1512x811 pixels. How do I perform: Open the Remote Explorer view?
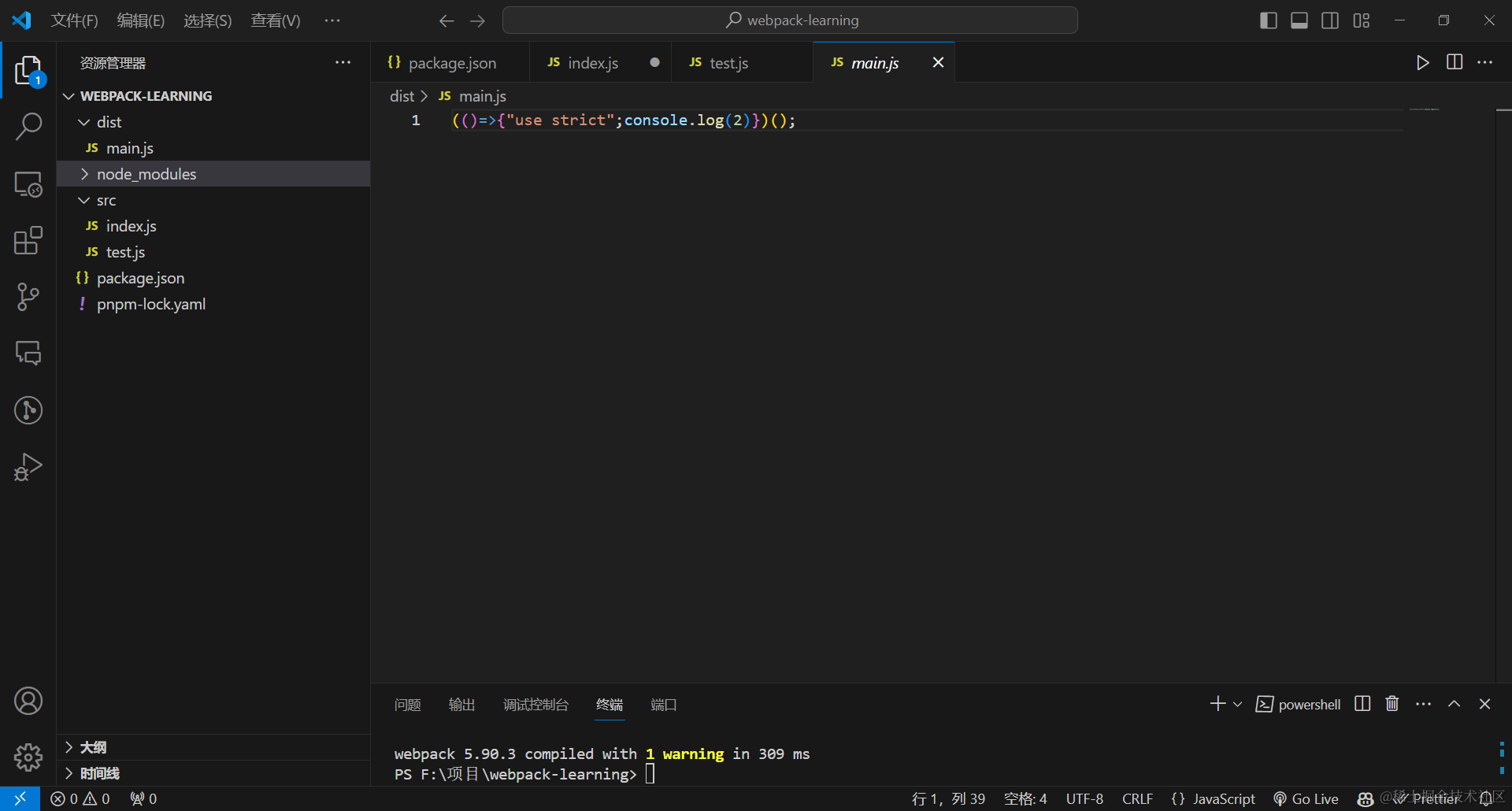click(28, 184)
